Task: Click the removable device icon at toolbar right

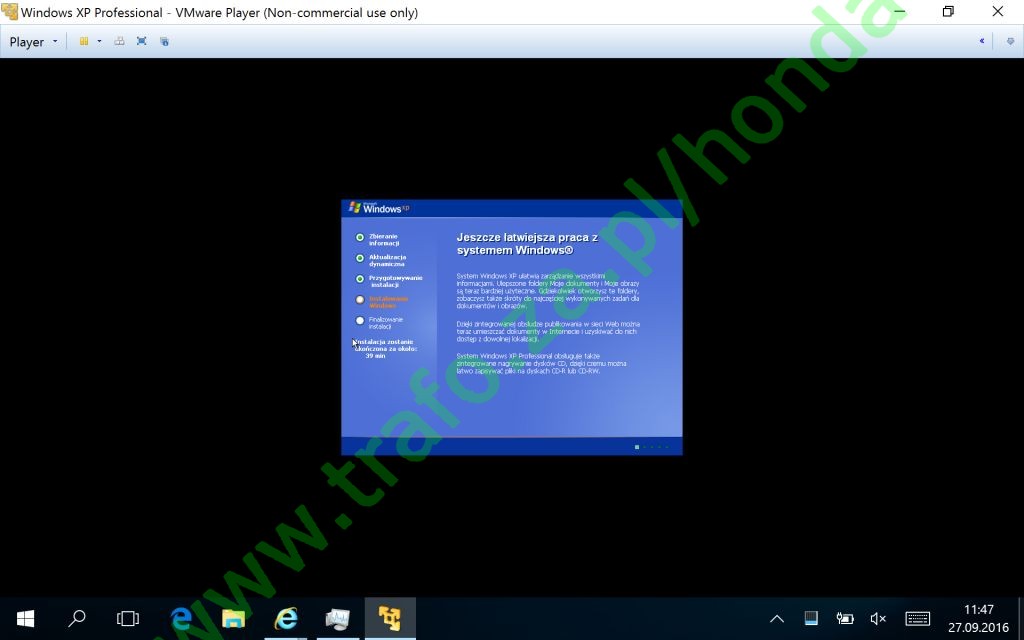Action: coord(1010,41)
